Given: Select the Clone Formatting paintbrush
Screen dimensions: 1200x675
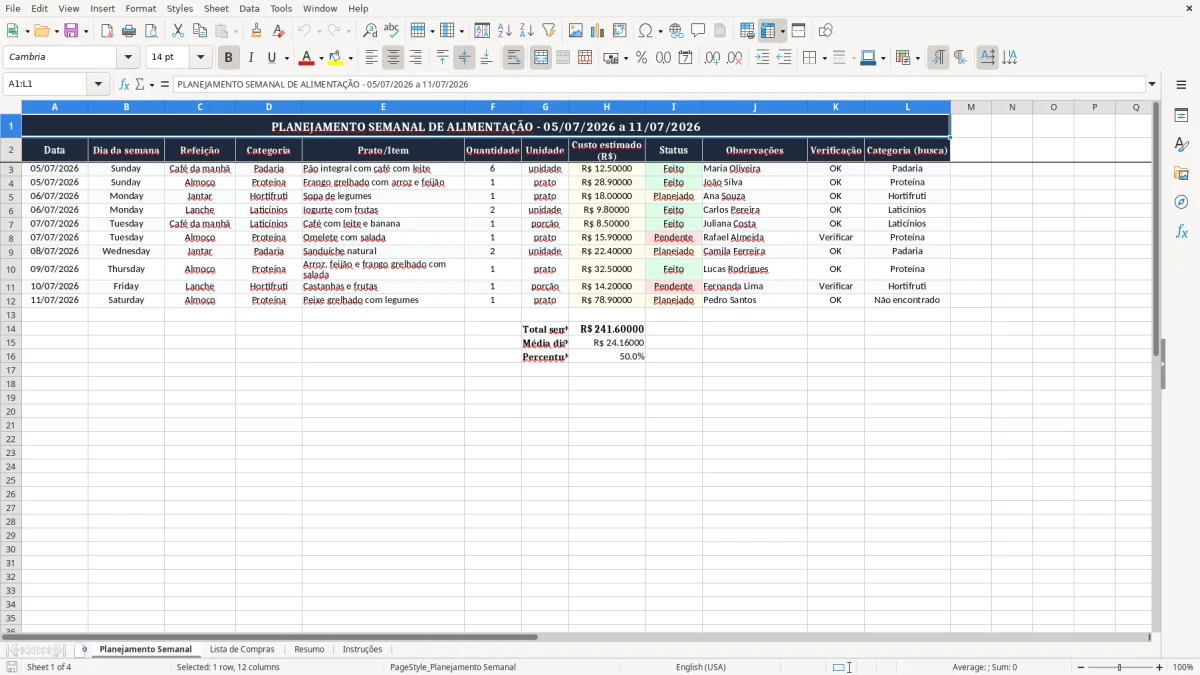Looking at the screenshot, I should [x=256, y=31].
